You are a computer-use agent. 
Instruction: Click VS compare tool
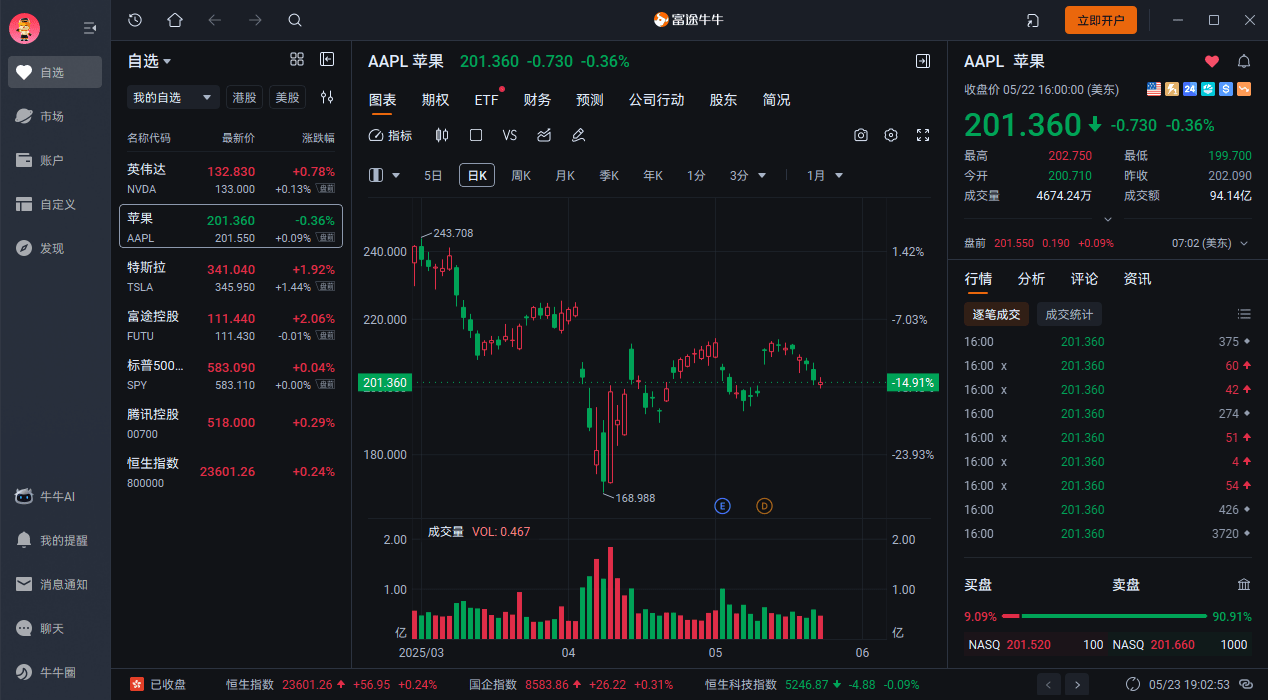510,135
